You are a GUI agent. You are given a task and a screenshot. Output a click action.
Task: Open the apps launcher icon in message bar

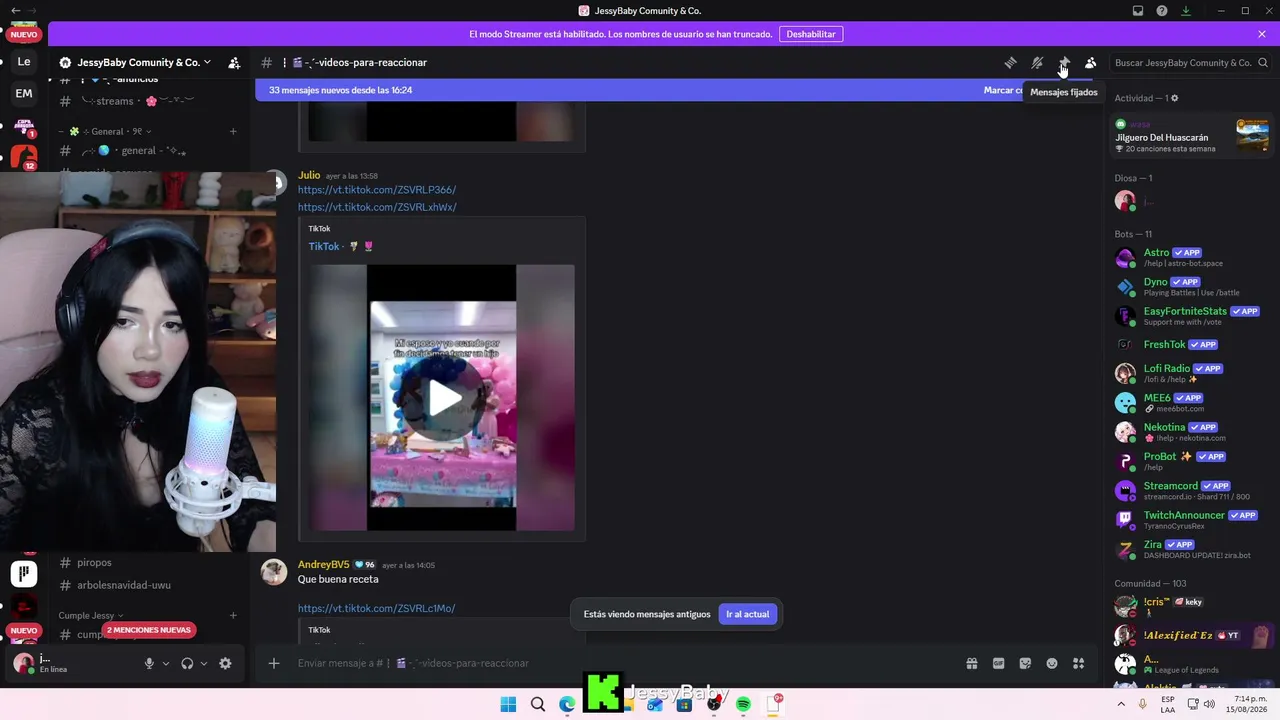(1078, 663)
